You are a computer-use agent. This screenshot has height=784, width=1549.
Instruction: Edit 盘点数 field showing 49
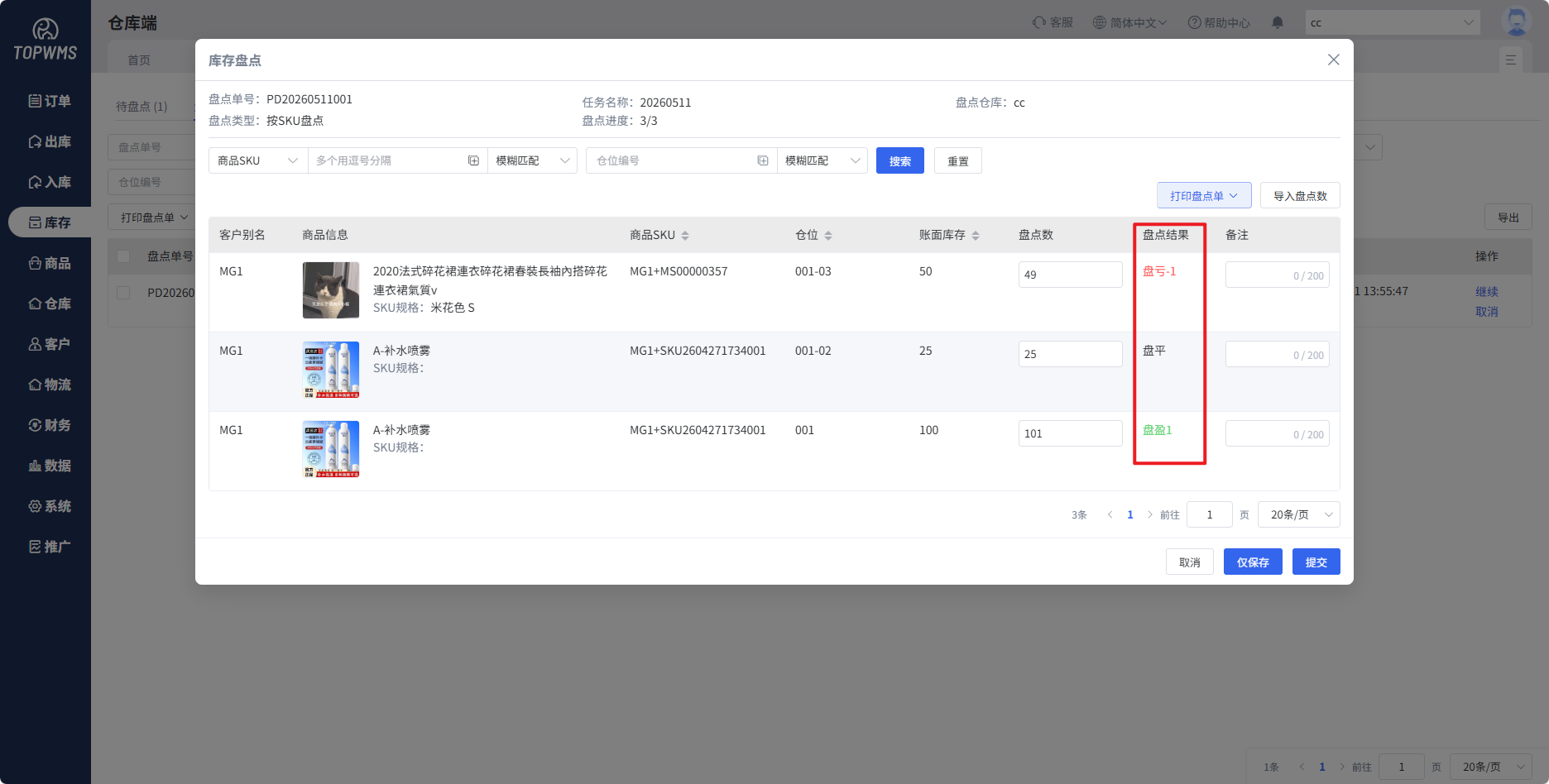pyautogui.click(x=1070, y=275)
